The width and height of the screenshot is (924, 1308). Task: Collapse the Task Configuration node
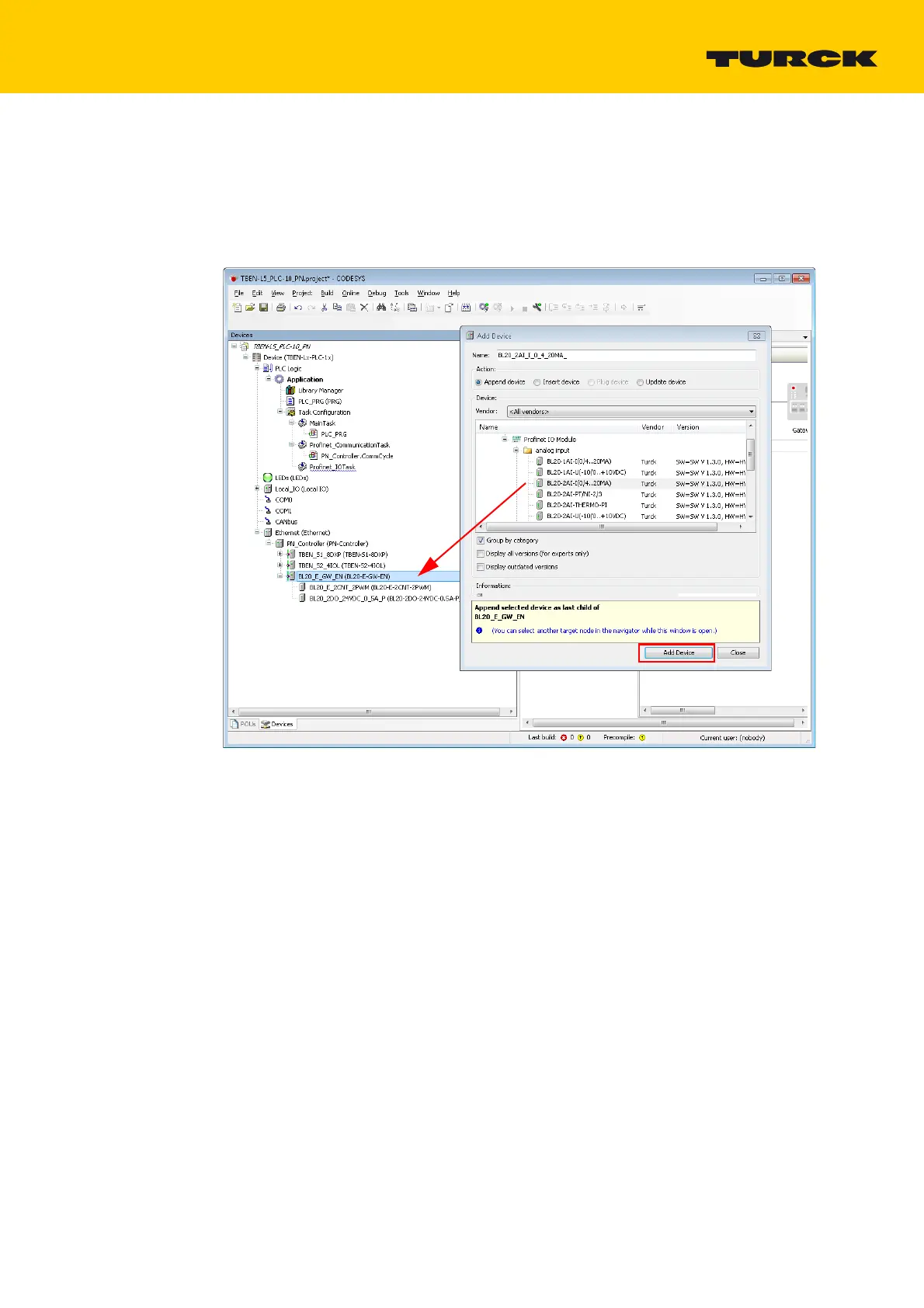click(x=280, y=412)
